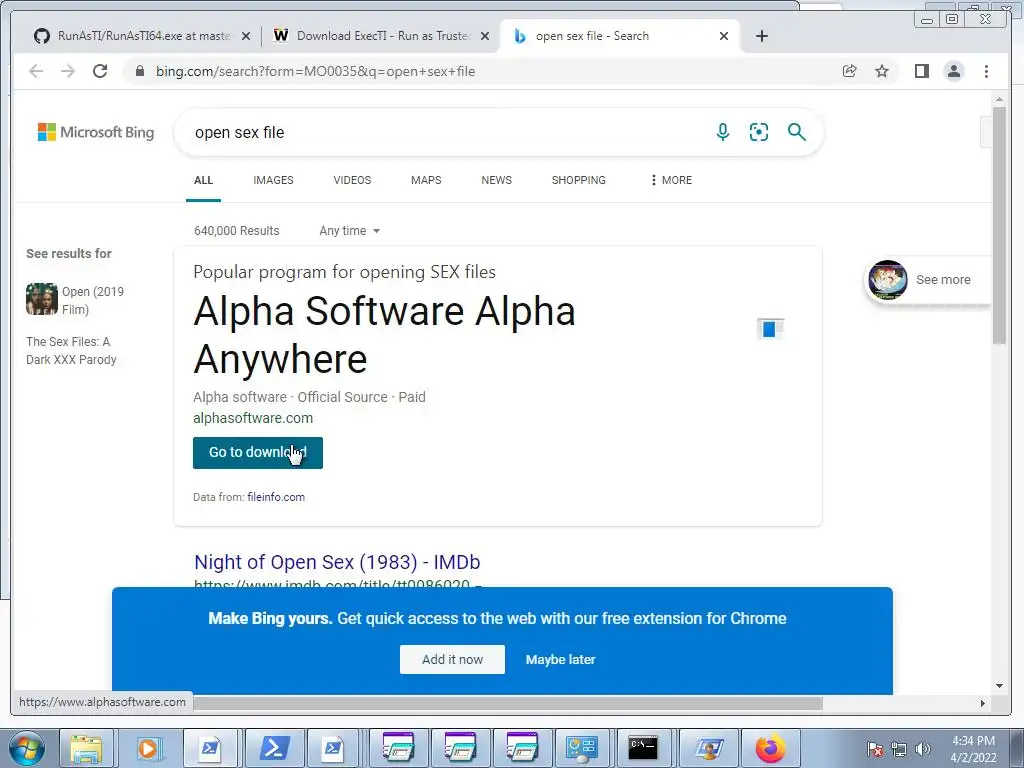Viewport: 1024px width, 768px height.
Task: Open the Control Panel taskbar icon
Action: [x=581, y=748]
